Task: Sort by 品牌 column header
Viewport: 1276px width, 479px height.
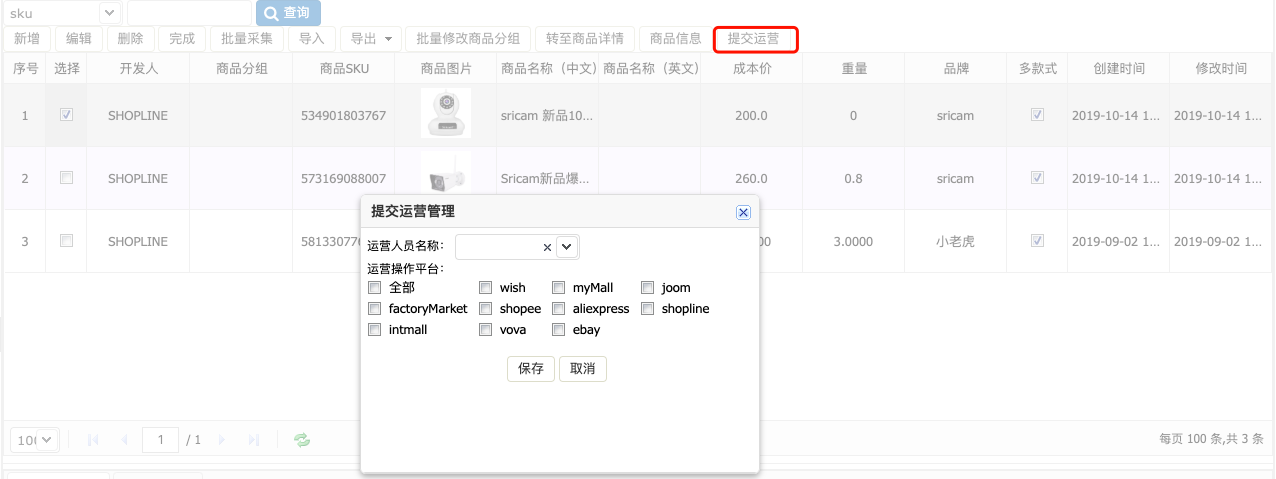Action: click(x=956, y=69)
